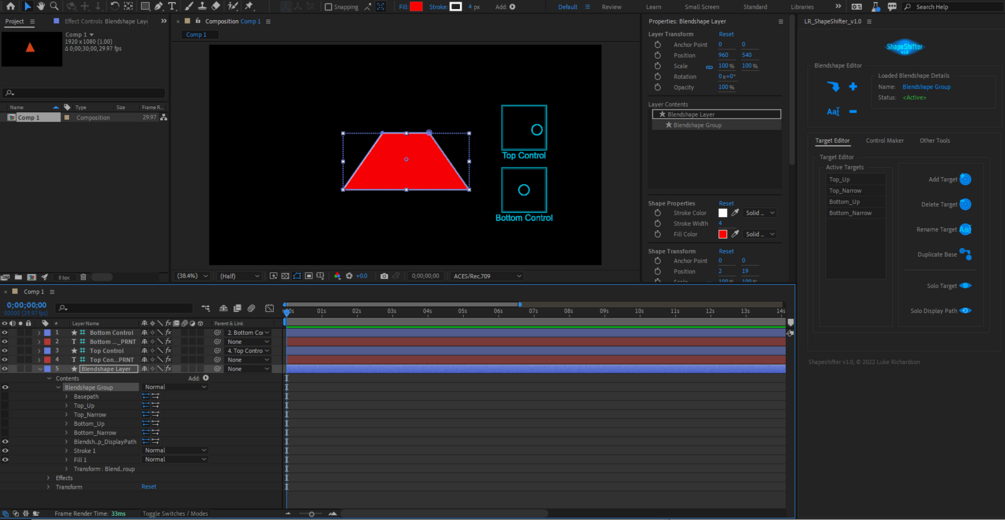The width and height of the screenshot is (1005, 520).
Task: Select the Roto Brush tool
Action: tap(233, 6)
